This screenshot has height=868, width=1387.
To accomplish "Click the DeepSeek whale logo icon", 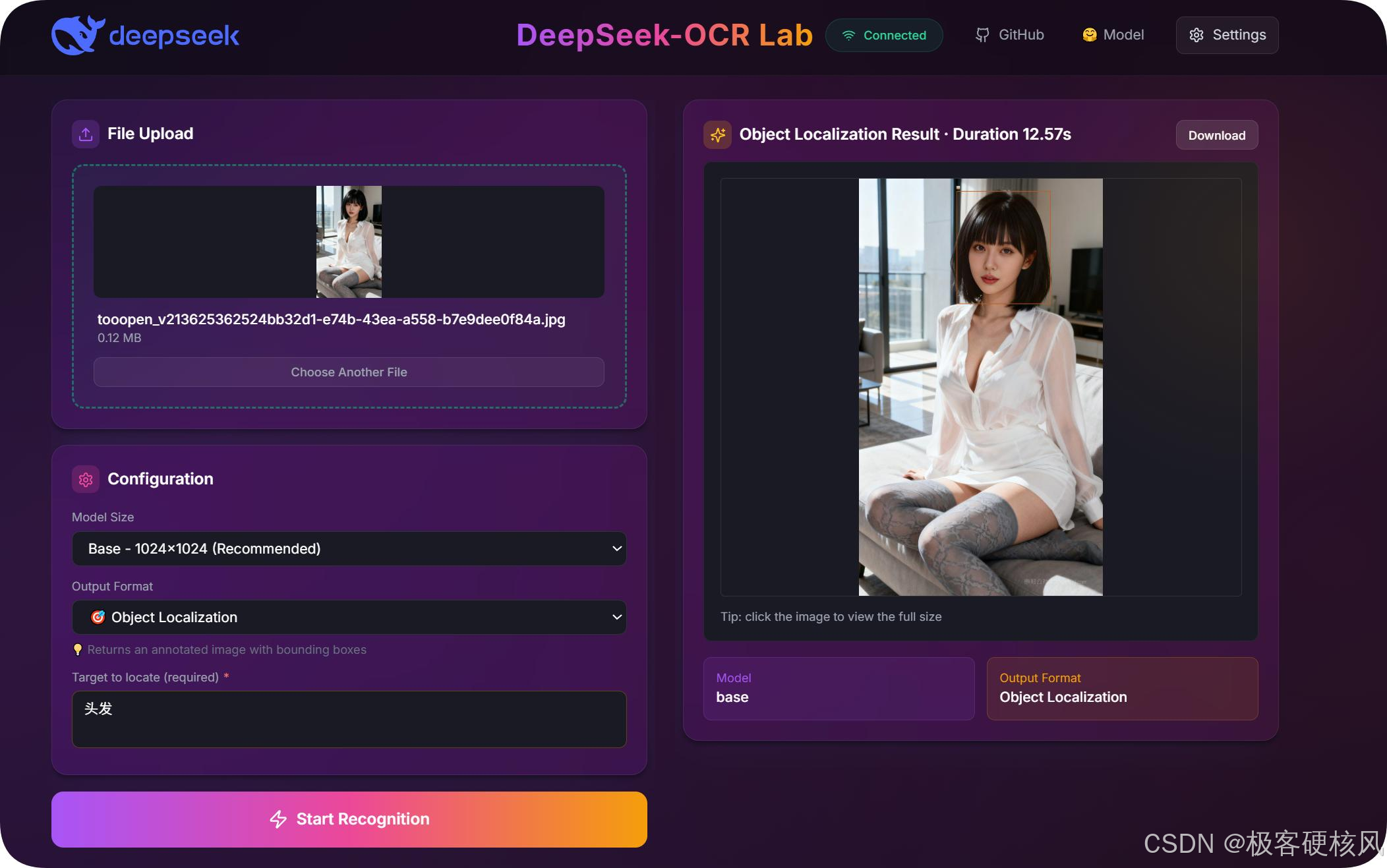I will click(x=76, y=35).
